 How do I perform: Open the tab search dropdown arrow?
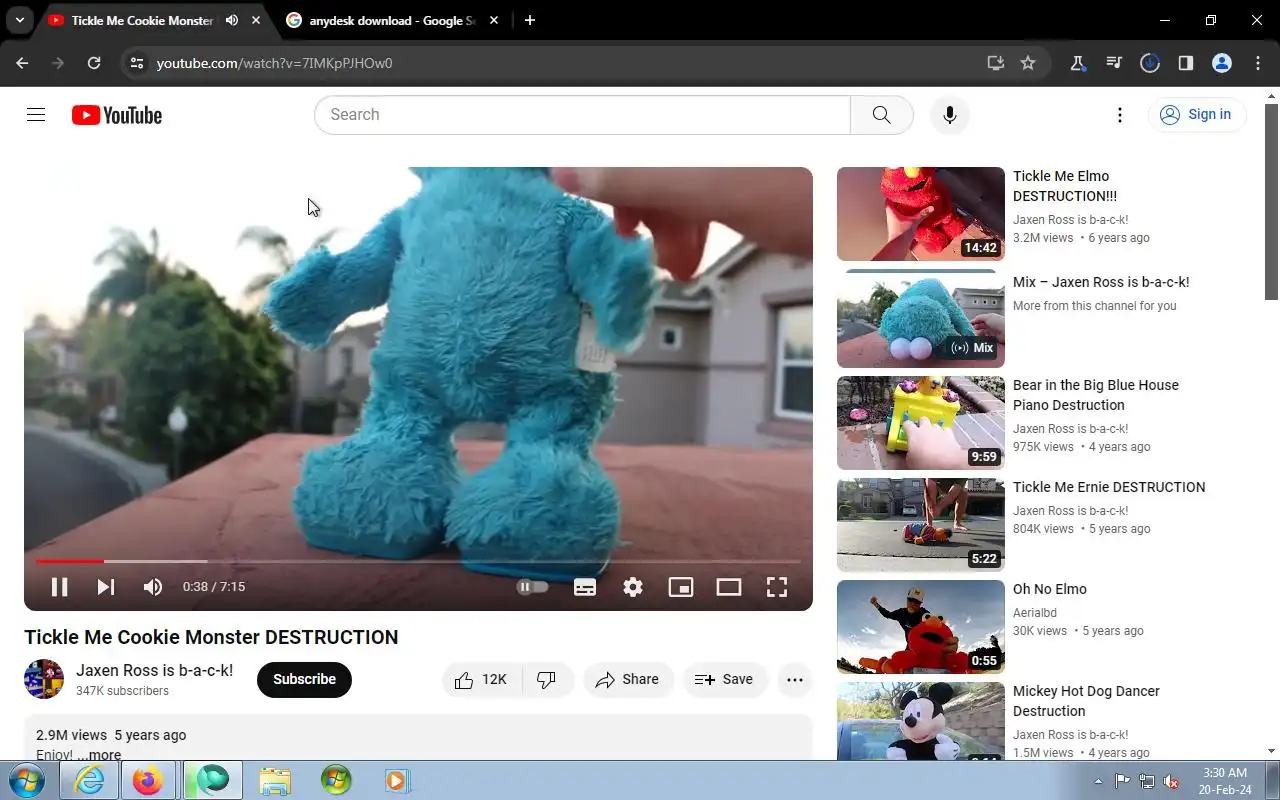[19, 20]
